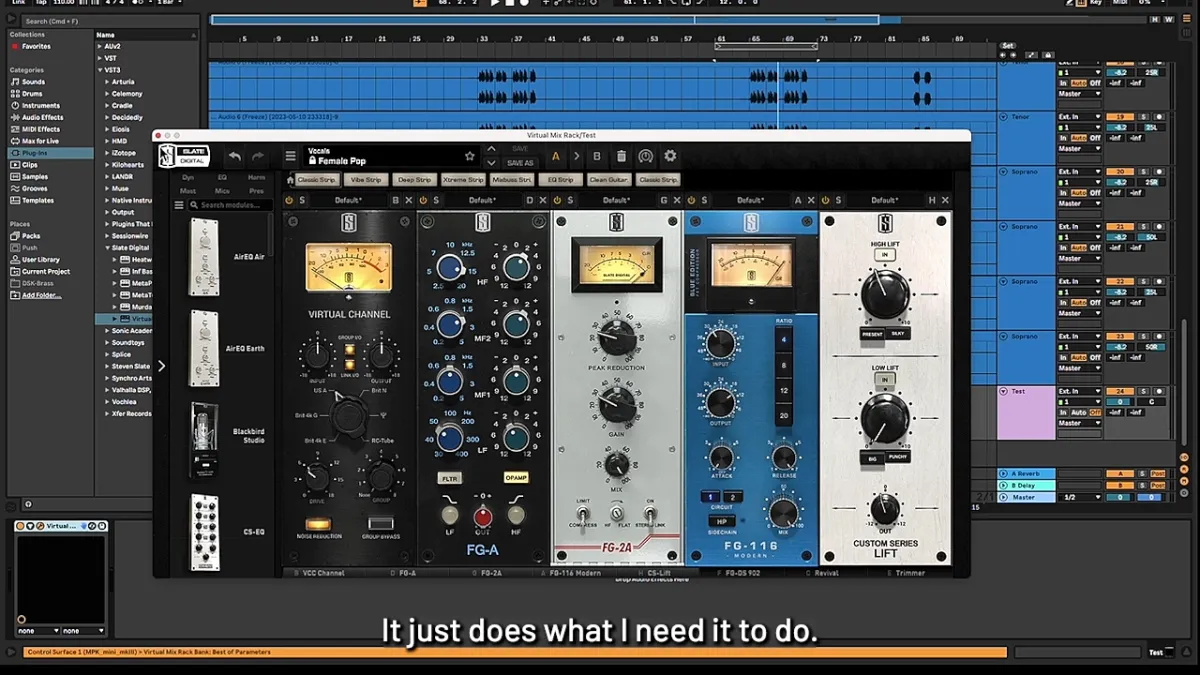Select Max for Live category in browser

click(x=40, y=141)
